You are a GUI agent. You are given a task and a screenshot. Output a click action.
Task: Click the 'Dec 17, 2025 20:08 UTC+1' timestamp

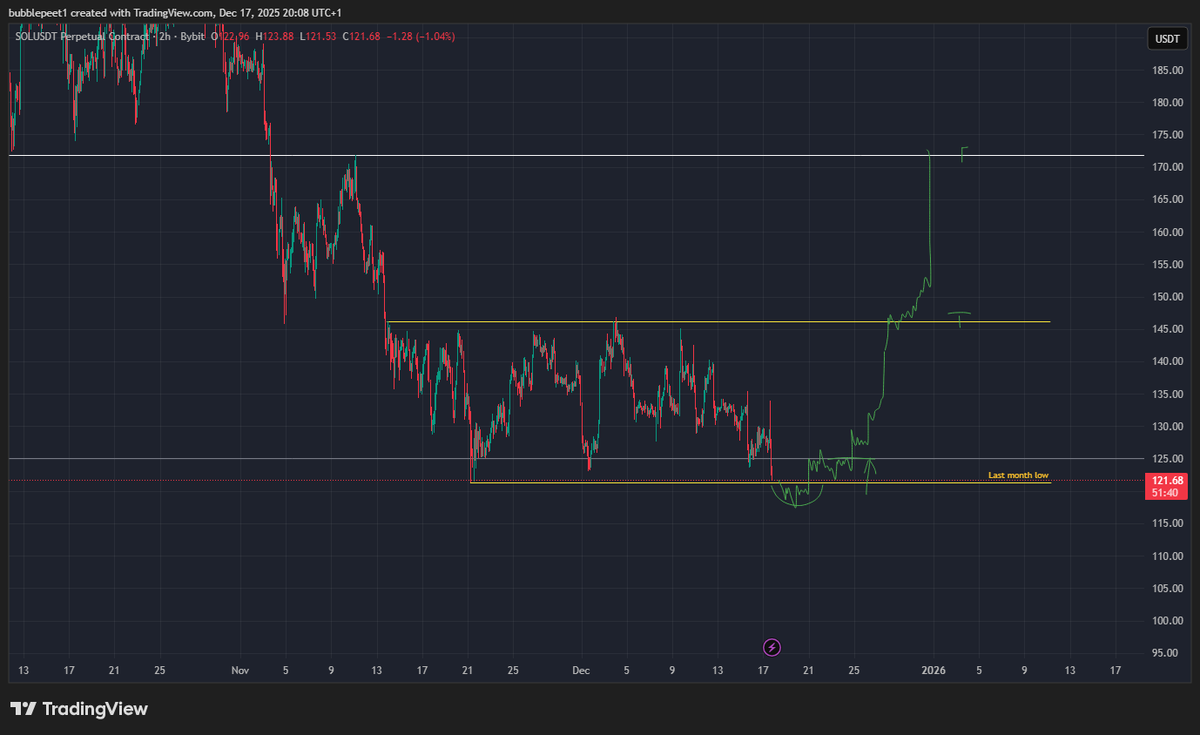pyautogui.click(x=282, y=12)
